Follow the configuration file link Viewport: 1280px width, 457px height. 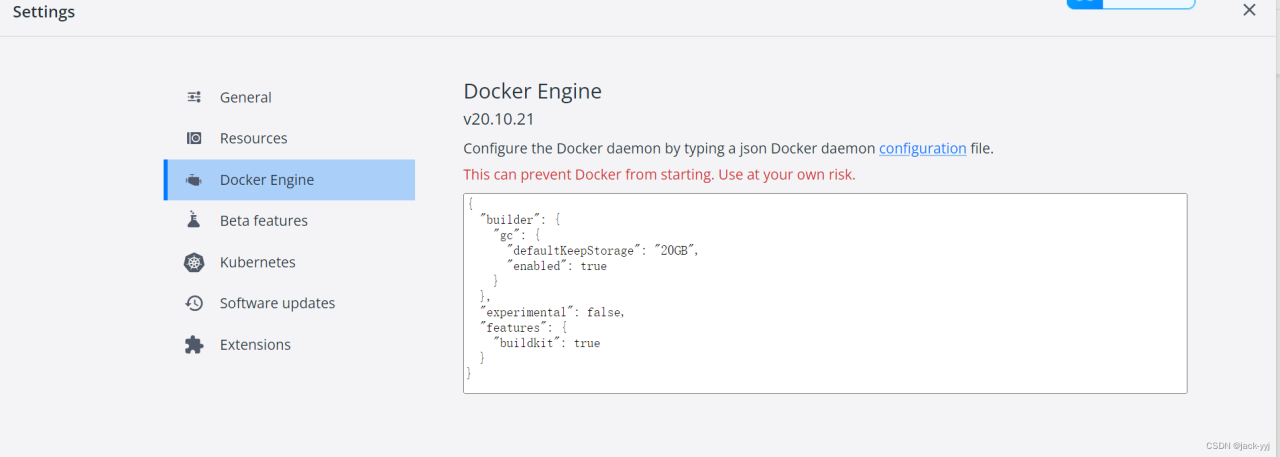pos(922,148)
